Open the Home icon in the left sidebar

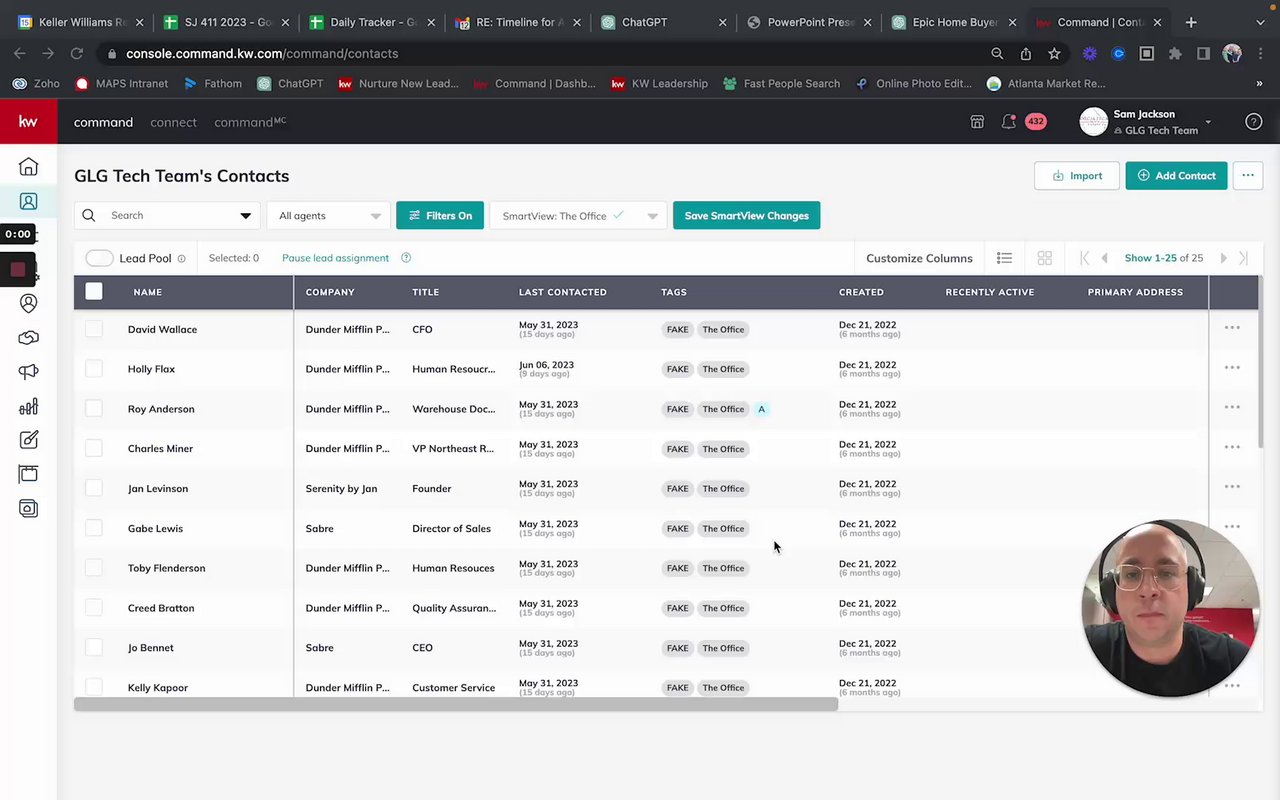coord(28,167)
